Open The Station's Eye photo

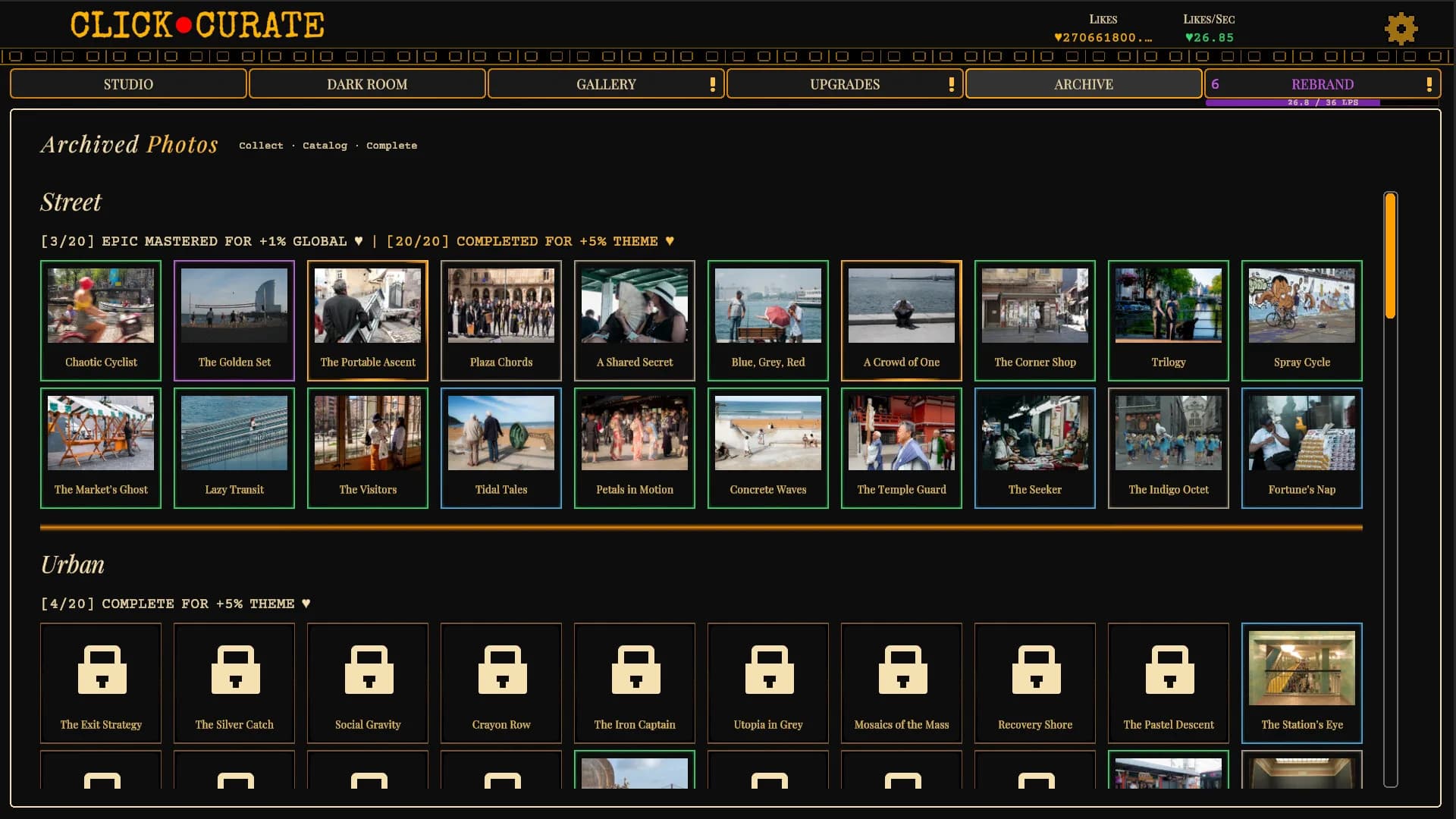pos(1302,683)
